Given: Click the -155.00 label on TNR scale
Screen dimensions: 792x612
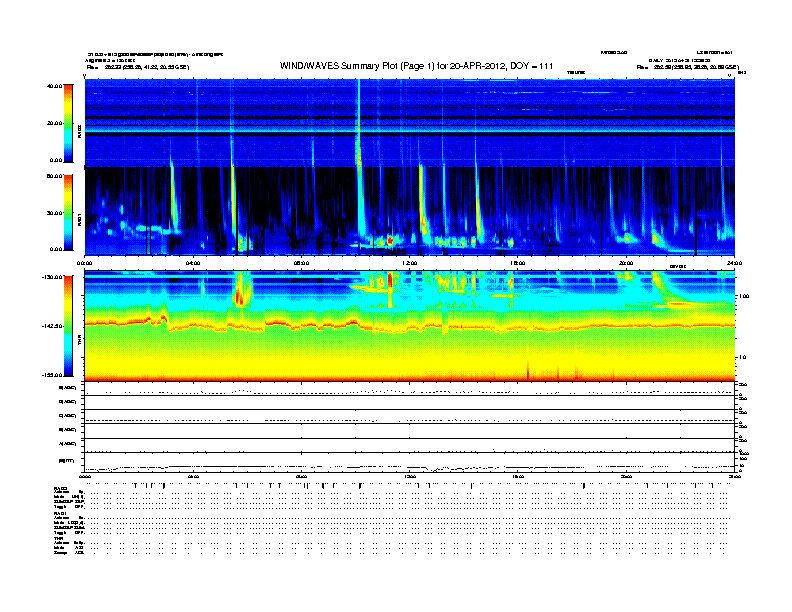Looking at the screenshot, I should click(x=52, y=375).
